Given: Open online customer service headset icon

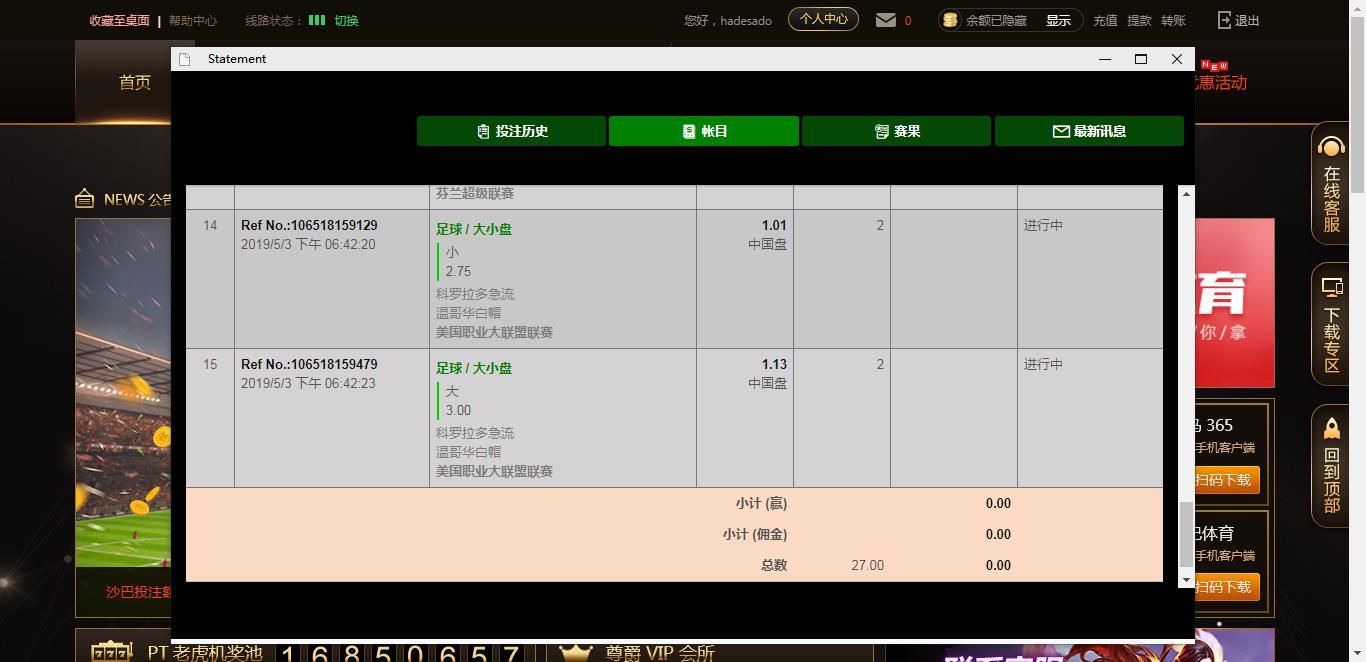Looking at the screenshot, I should point(1331,149).
